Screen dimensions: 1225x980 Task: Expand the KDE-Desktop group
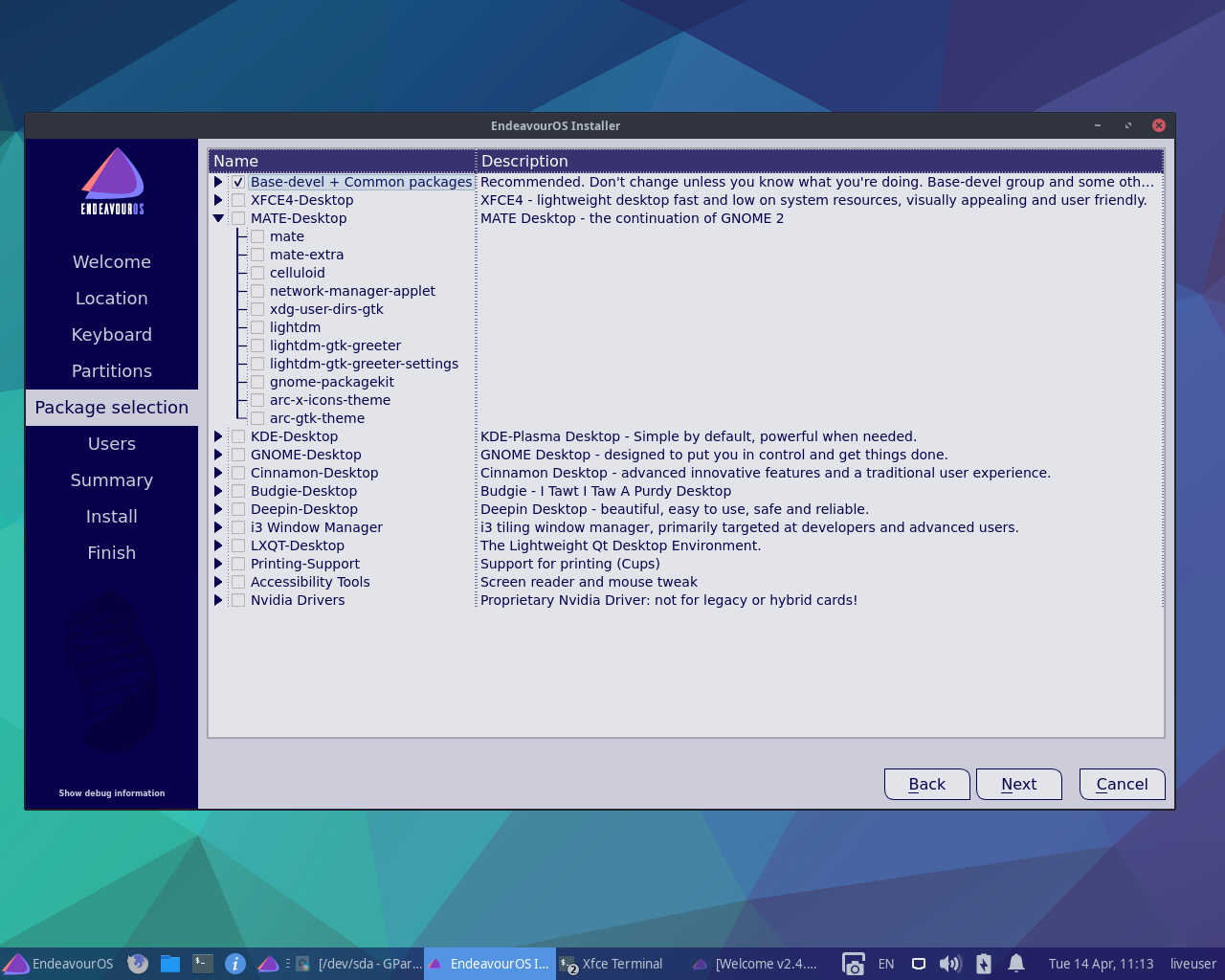218,436
